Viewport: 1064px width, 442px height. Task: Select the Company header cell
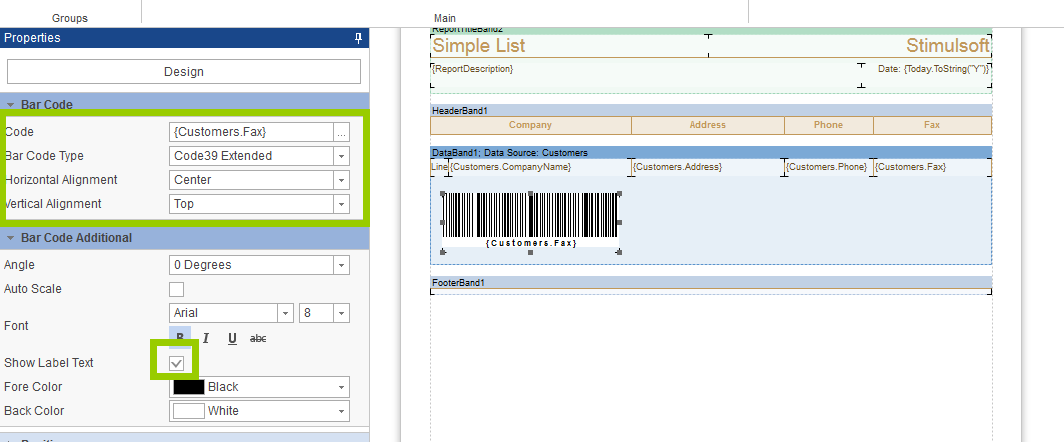point(531,125)
